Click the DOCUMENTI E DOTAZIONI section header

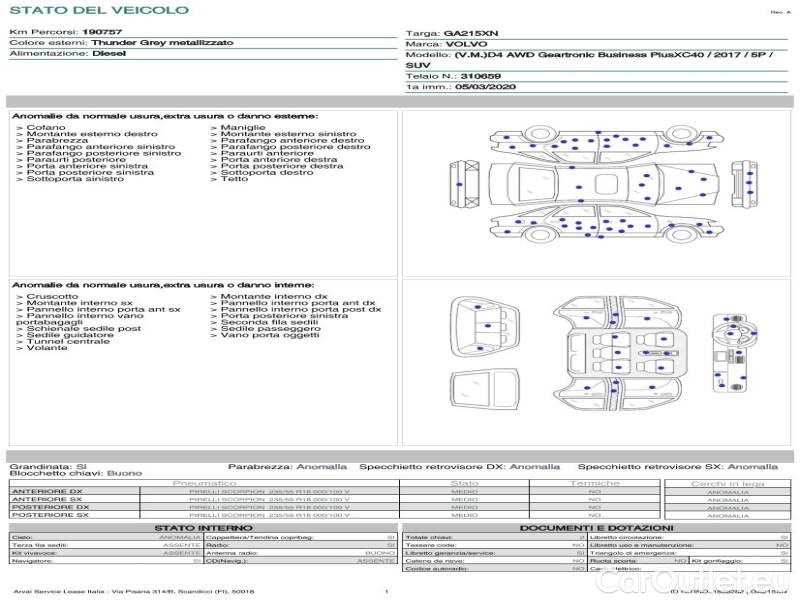(596, 527)
